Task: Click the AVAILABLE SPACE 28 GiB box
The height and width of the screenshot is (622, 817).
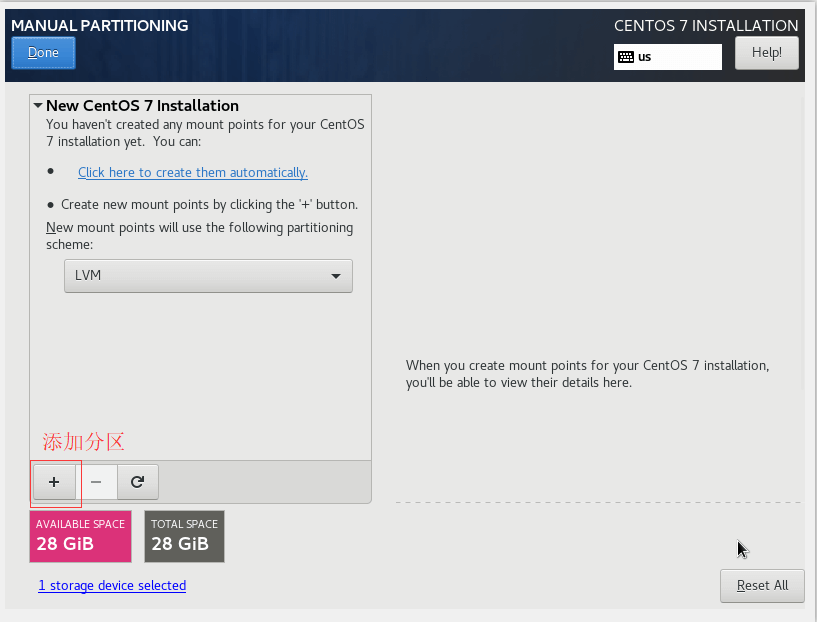Action: tap(80, 536)
